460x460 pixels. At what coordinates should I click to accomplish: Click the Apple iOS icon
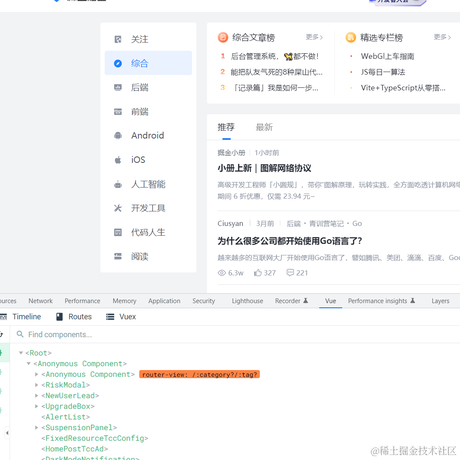pos(118,160)
